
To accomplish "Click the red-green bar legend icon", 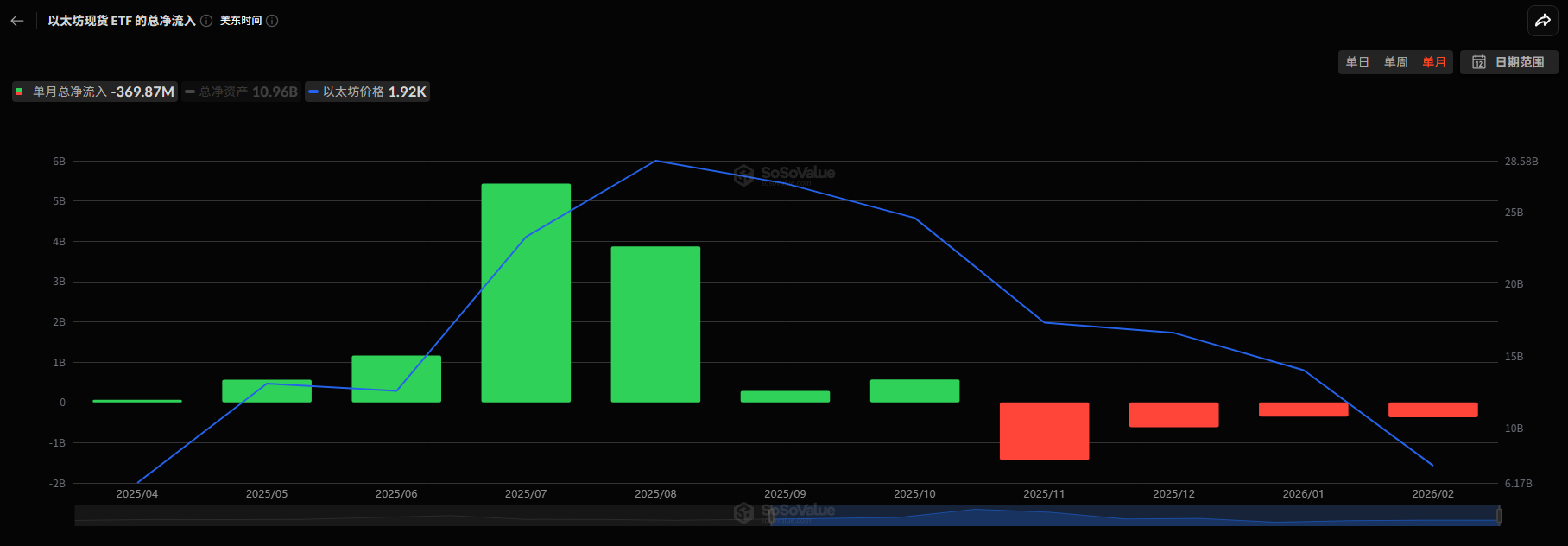I will 19,92.
